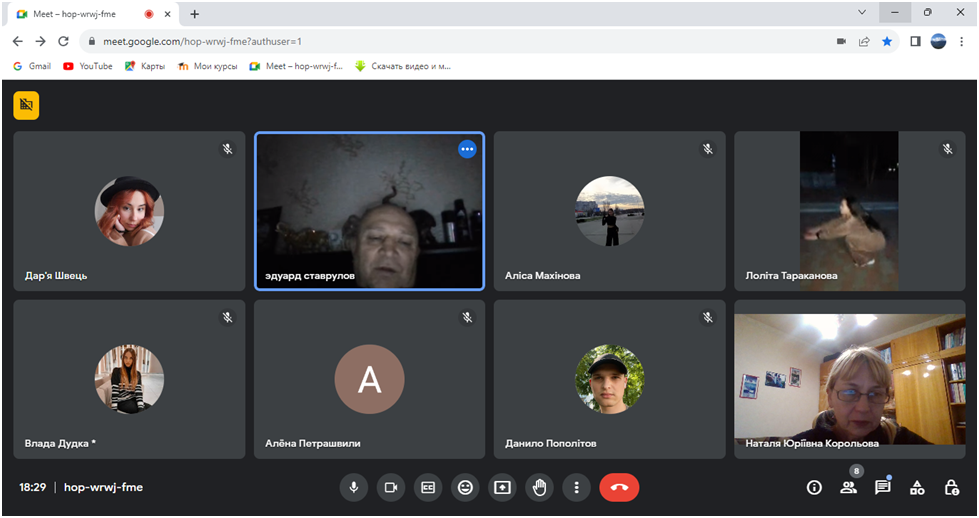Click the yellow video quality warning icon
The width and height of the screenshot is (979, 518).
[x=26, y=105]
